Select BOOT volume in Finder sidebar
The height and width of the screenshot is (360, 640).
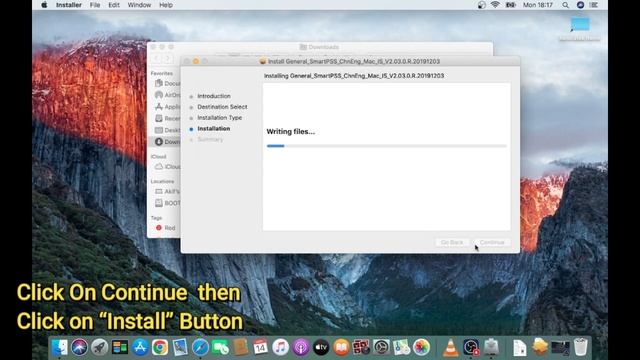click(x=167, y=203)
